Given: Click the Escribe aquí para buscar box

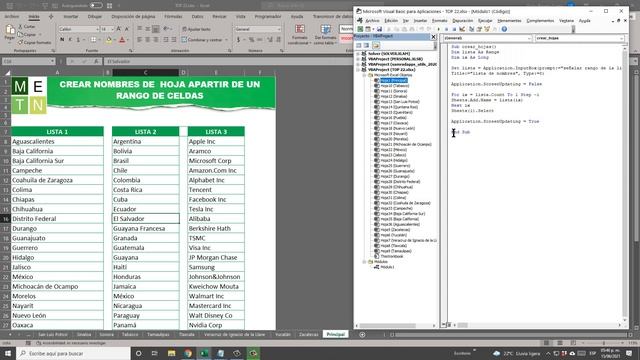Looking at the screenshot, I should (x=73, y=353).
